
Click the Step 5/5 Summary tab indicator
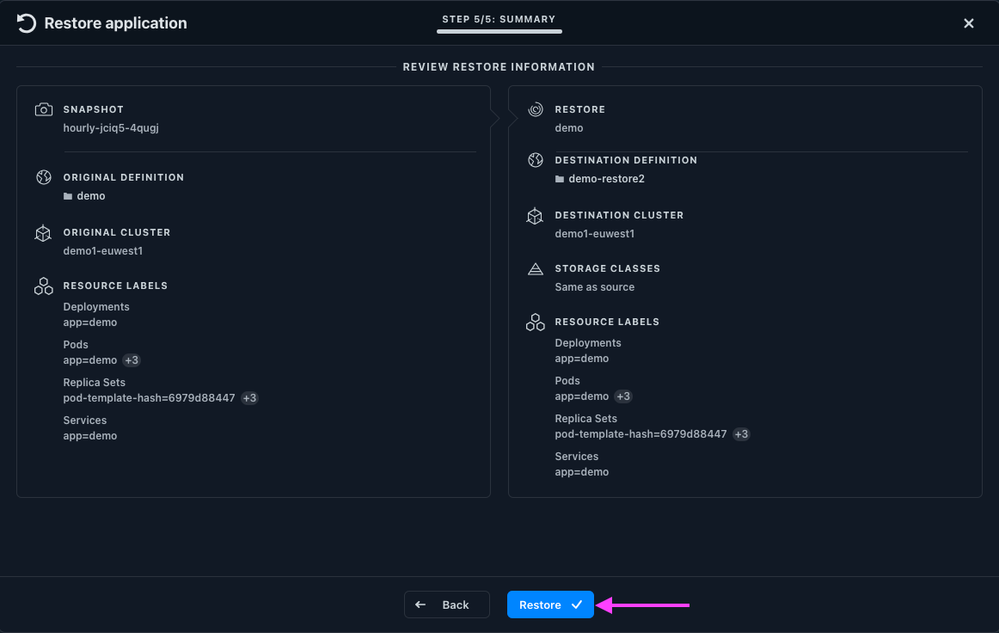pyautogui.click(x=499, y=22)
